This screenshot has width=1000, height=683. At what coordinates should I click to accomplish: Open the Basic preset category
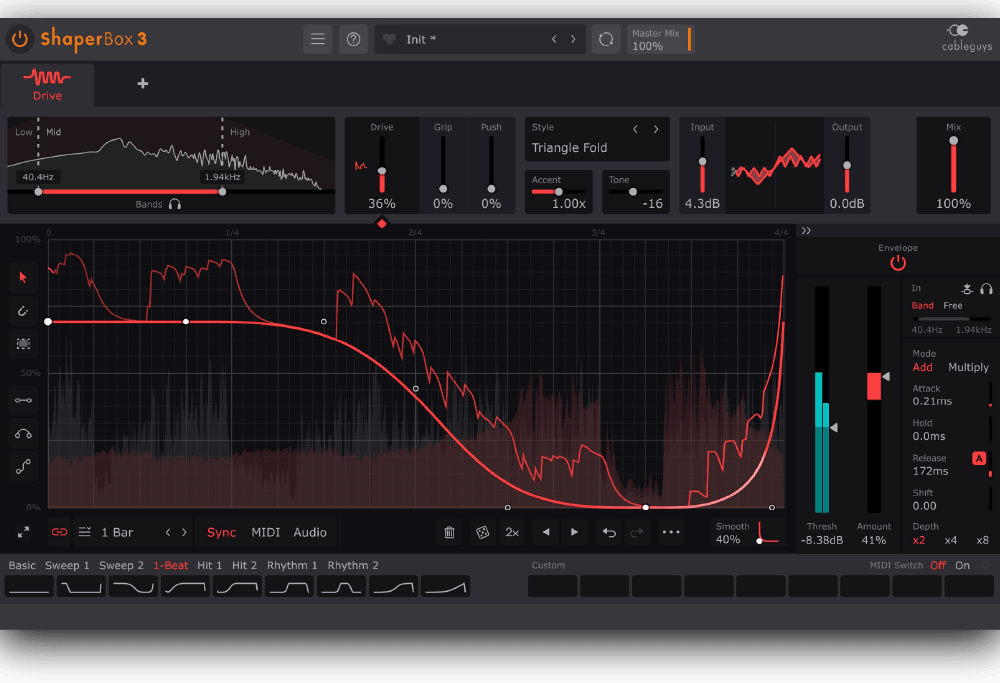click(x=22, y=565)
